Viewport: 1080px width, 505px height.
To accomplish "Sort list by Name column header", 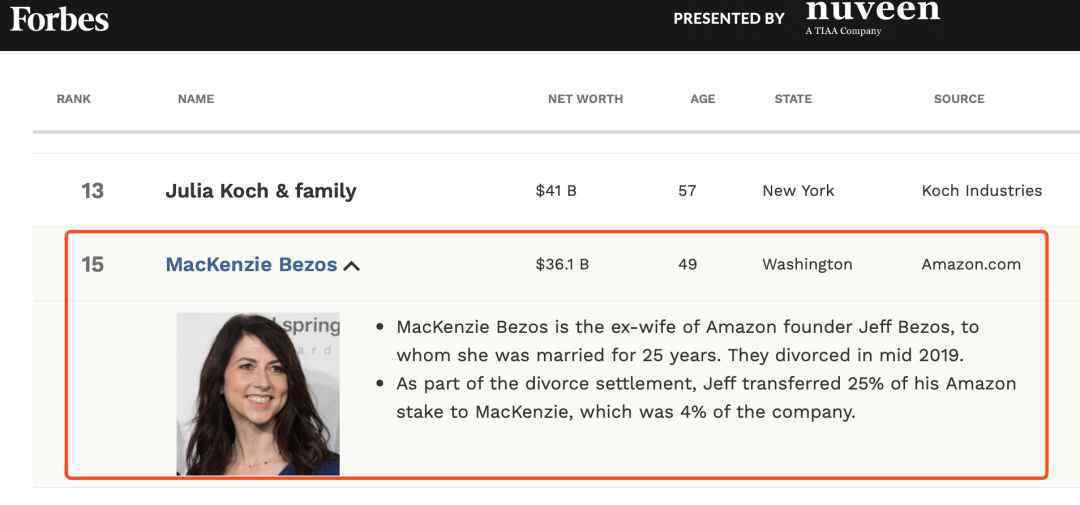I will (196, 99).
